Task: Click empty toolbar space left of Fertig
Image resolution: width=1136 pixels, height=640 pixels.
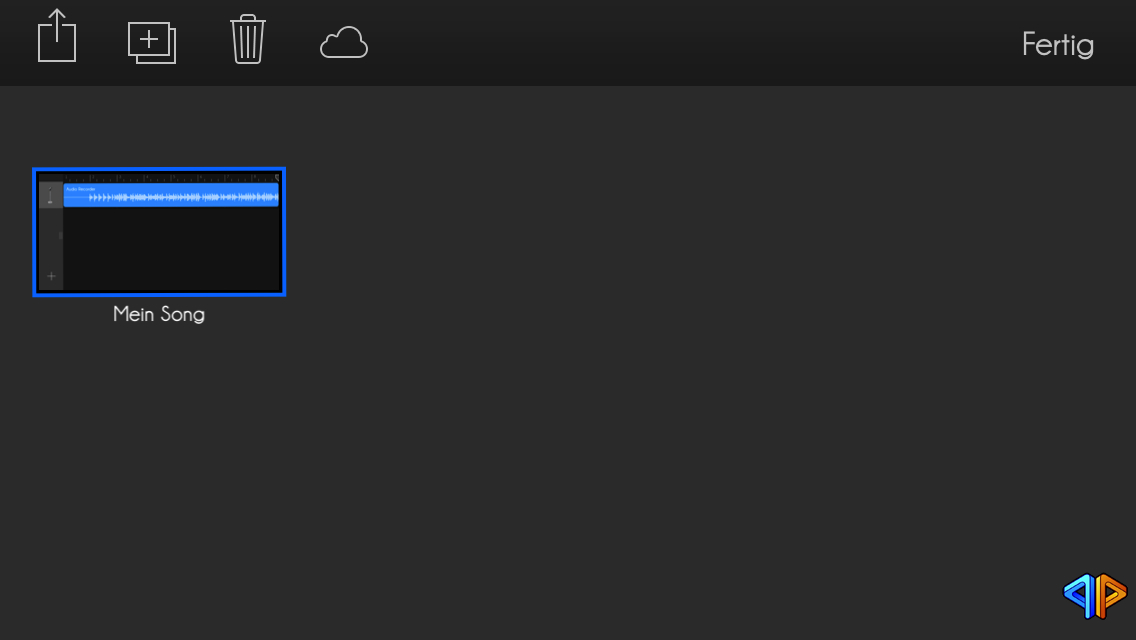Action: click(688, 43)
